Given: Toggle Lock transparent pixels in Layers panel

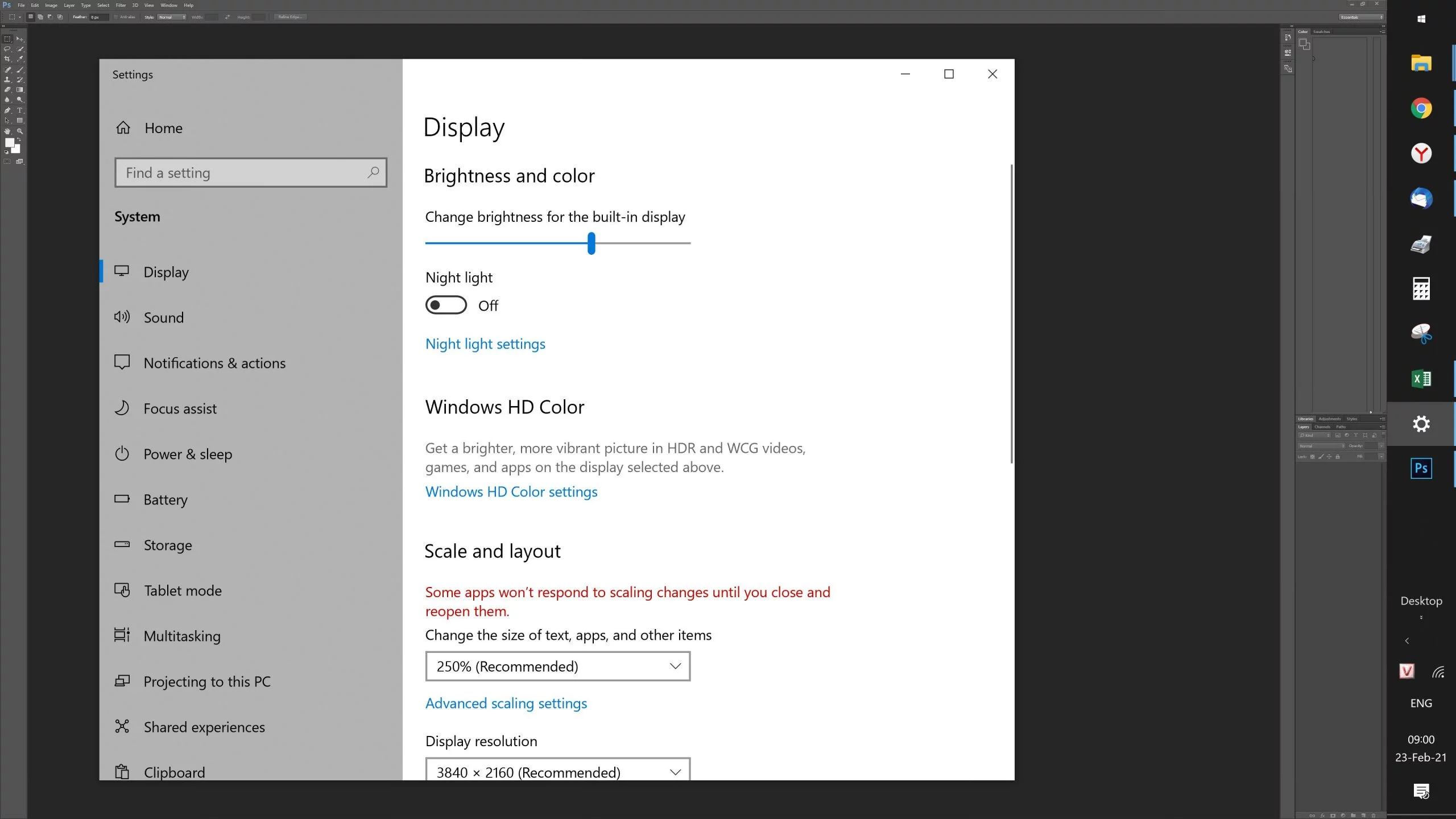Looking at the screenshot, I should 1313,457.
